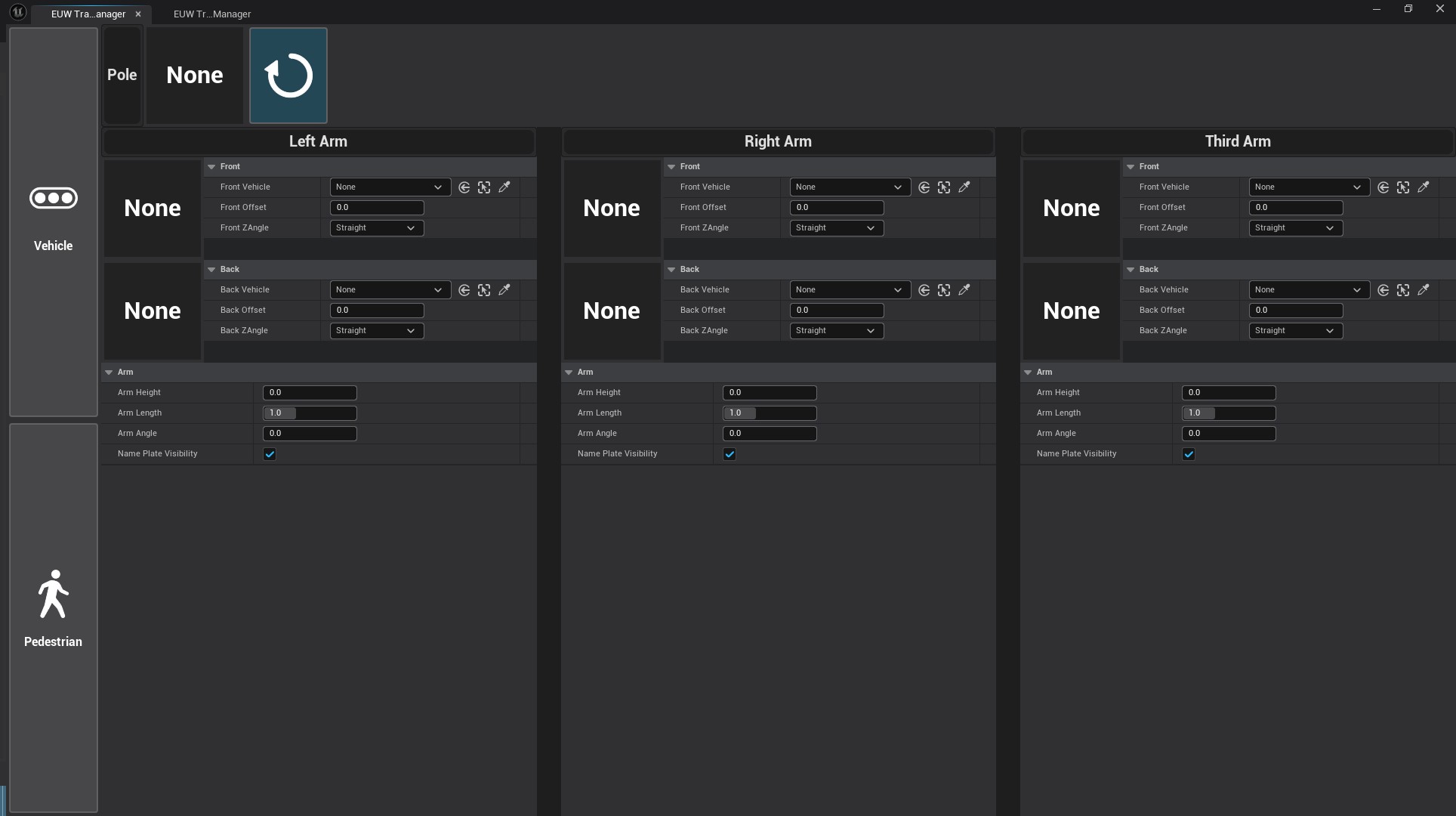Select the Pedestrian walking figure icon
This screenshot has height=816, width=1456.
coord(53,594)
